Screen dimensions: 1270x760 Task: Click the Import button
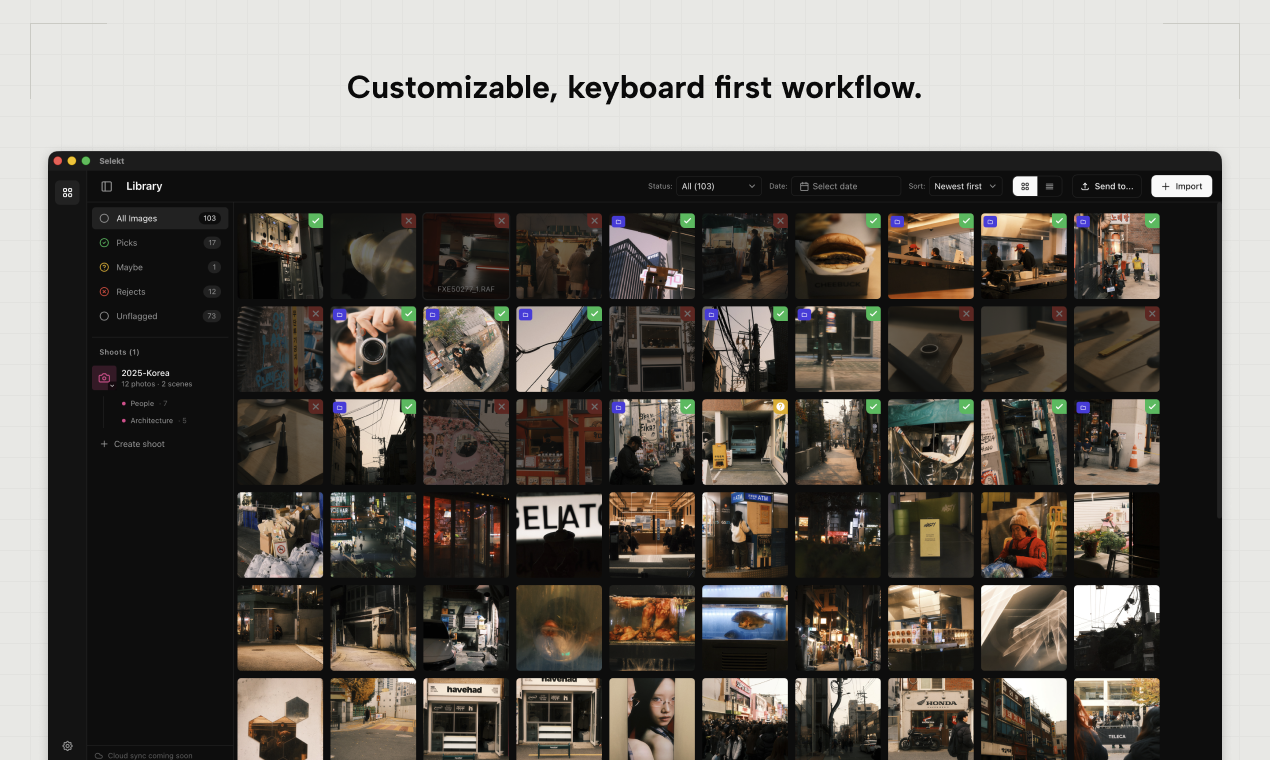[x=1181, y=186]
